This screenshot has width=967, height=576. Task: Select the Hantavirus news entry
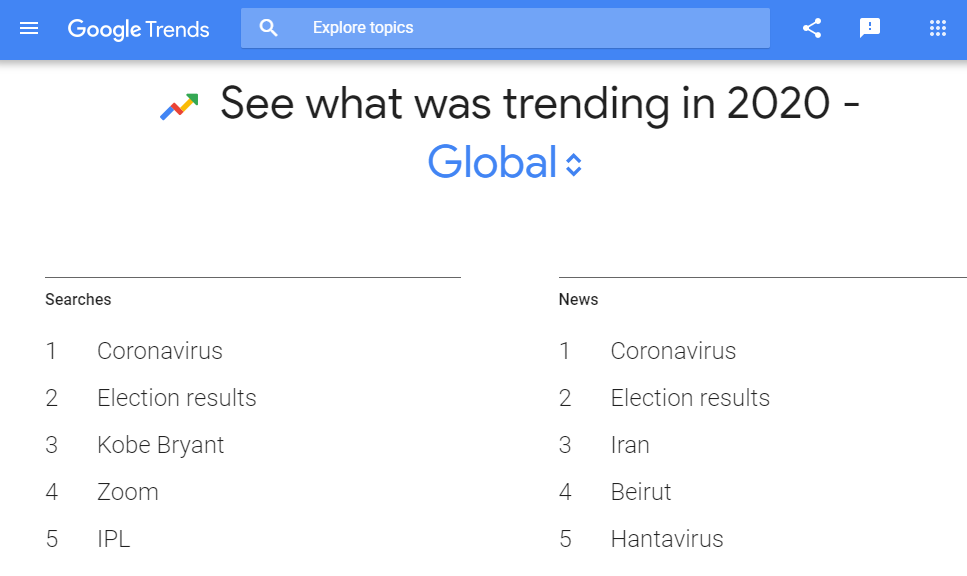click(667, 539)
